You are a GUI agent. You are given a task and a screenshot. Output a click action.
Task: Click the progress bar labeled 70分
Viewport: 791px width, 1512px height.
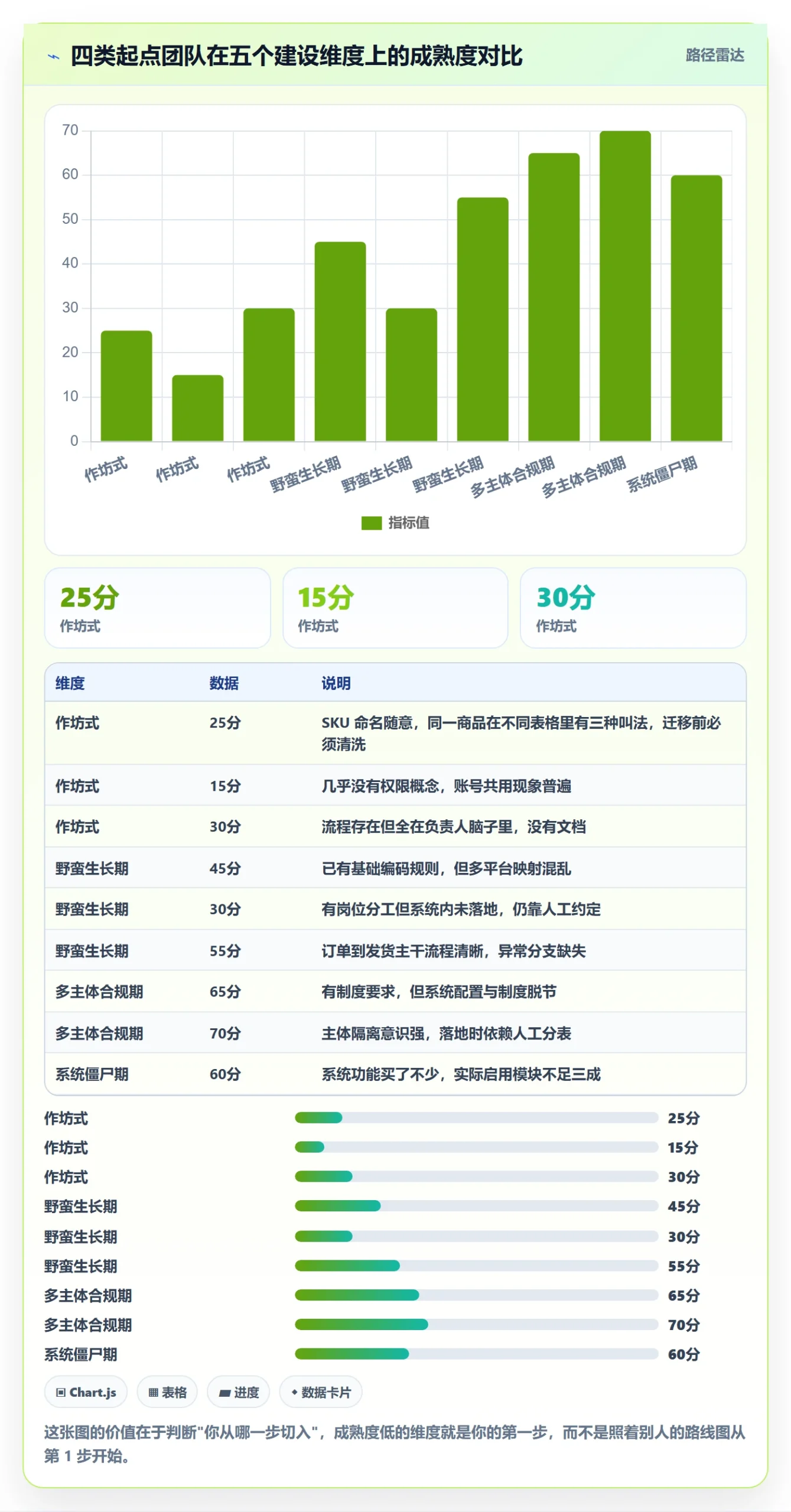(x=477, y=1325)
